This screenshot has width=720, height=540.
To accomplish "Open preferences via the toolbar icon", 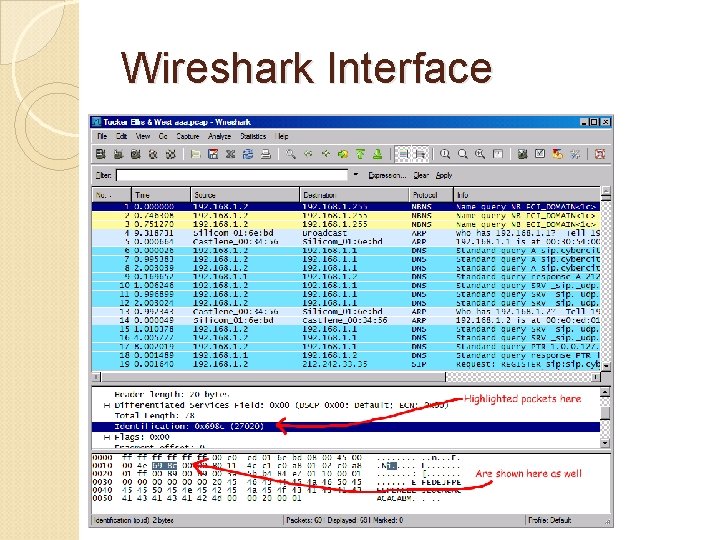I will tap(575, 154).
